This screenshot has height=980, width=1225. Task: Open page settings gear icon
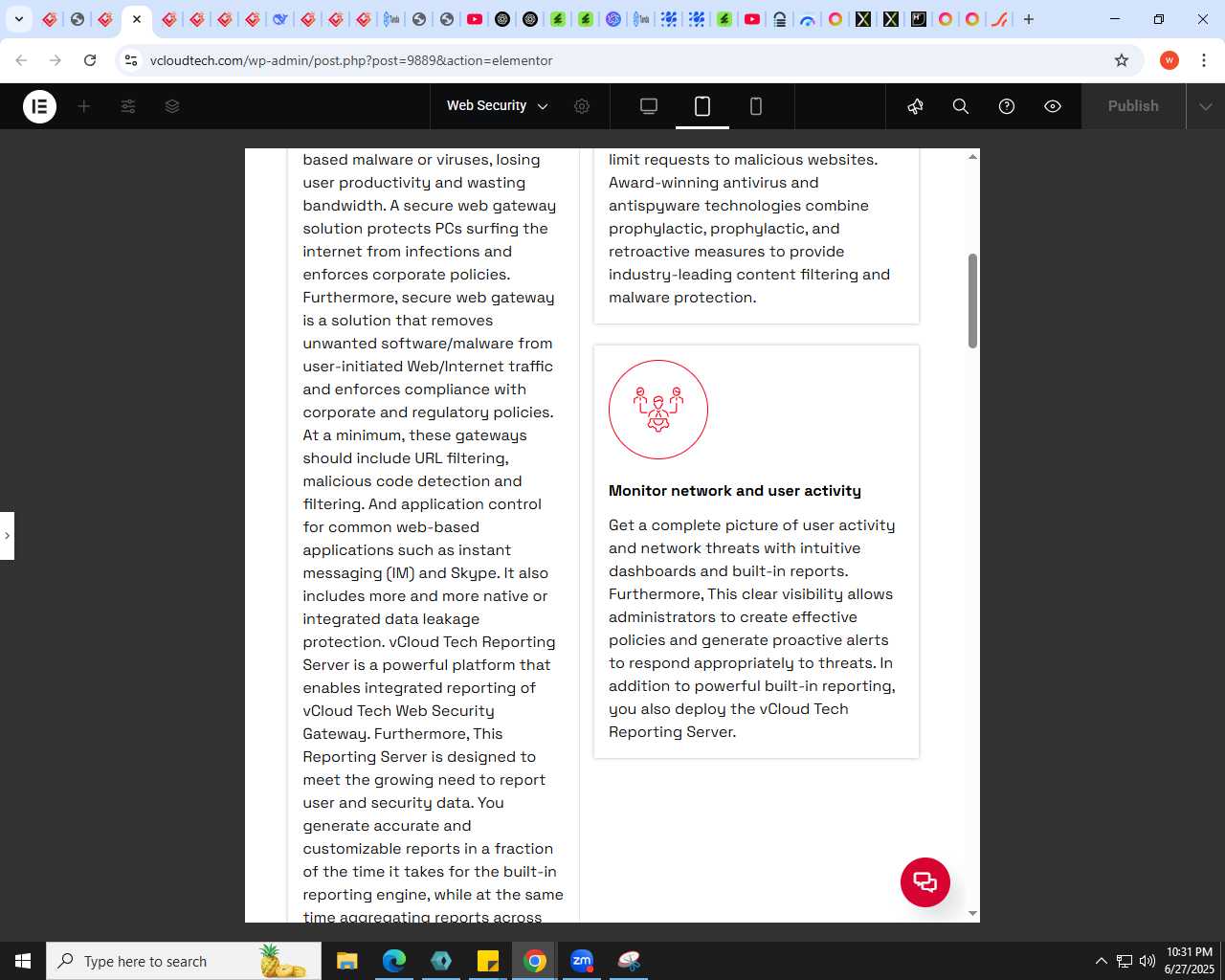(x=582, y=106)
